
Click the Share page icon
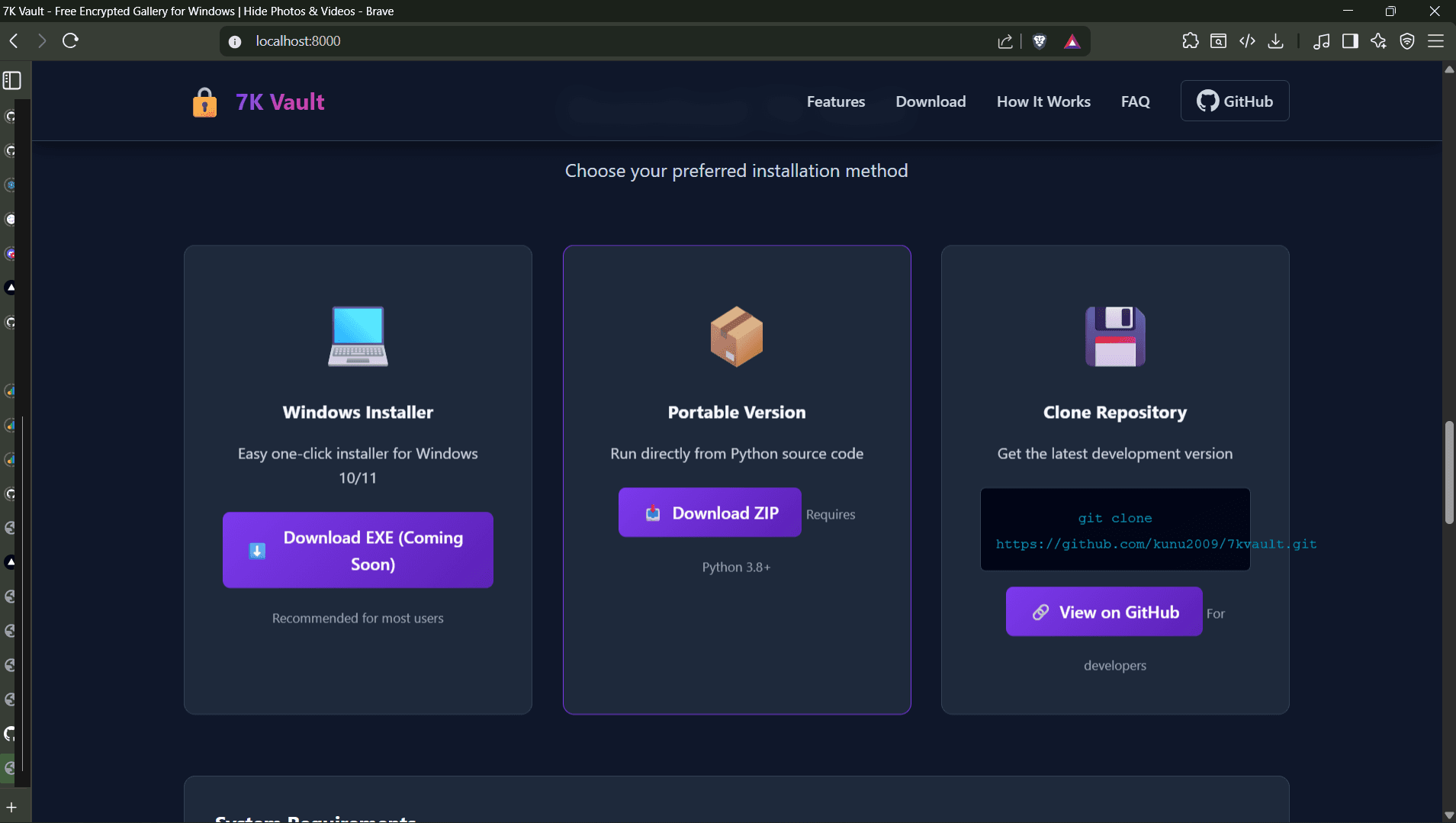[x=1004, y=41]
